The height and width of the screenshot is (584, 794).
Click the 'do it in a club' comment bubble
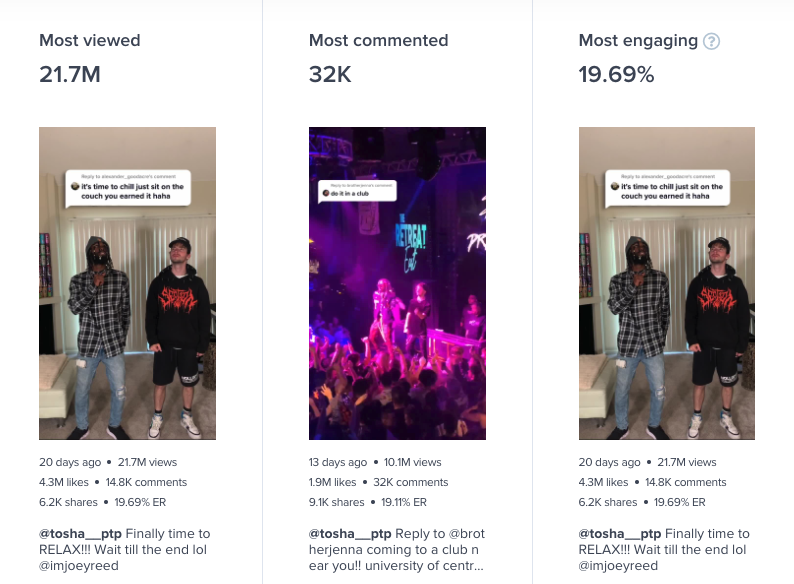(x=358, y=190)
